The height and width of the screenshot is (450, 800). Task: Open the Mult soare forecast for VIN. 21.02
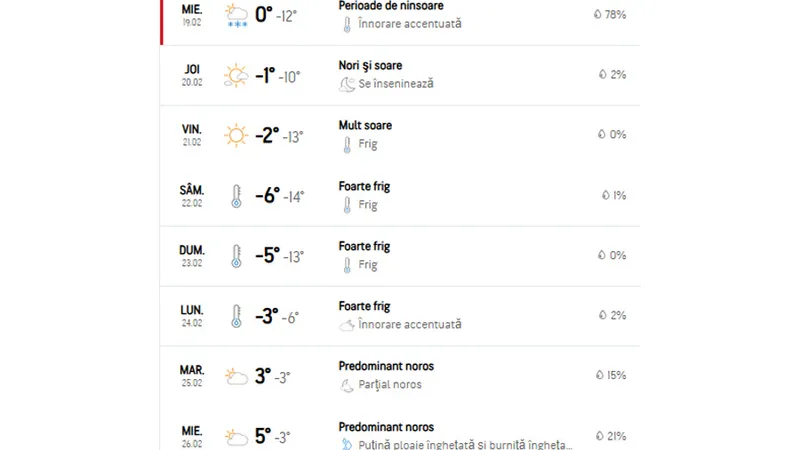click(365, 126)
